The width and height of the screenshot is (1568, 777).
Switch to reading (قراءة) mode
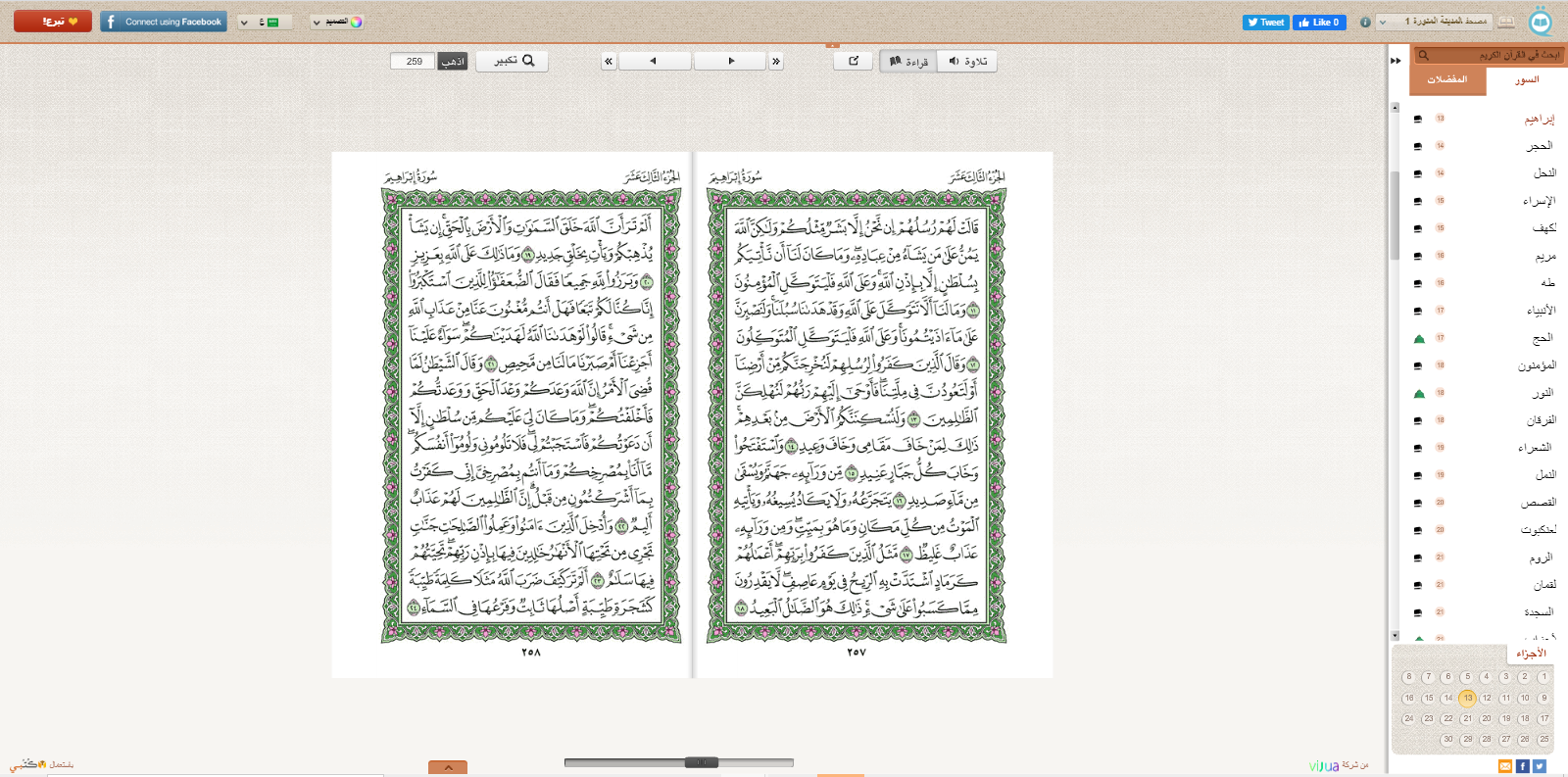coord(908,61)
